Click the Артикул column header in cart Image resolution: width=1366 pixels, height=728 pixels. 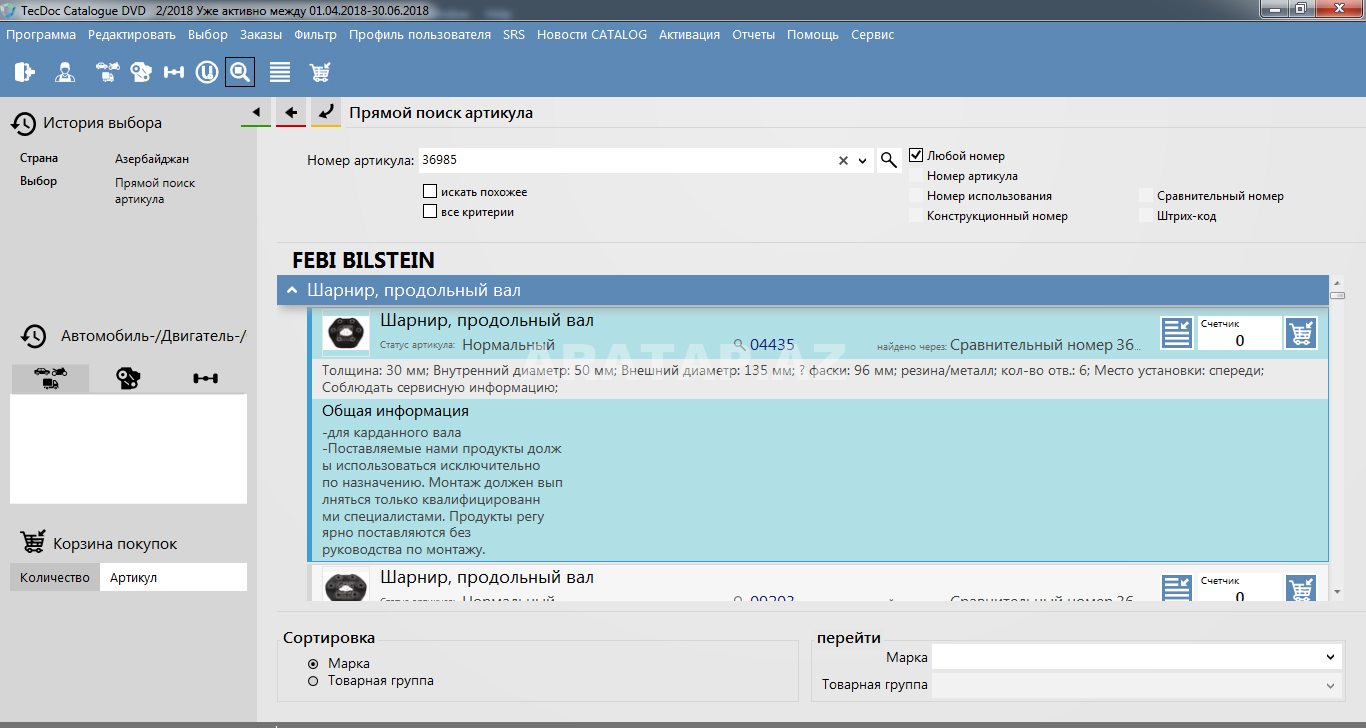173,577
